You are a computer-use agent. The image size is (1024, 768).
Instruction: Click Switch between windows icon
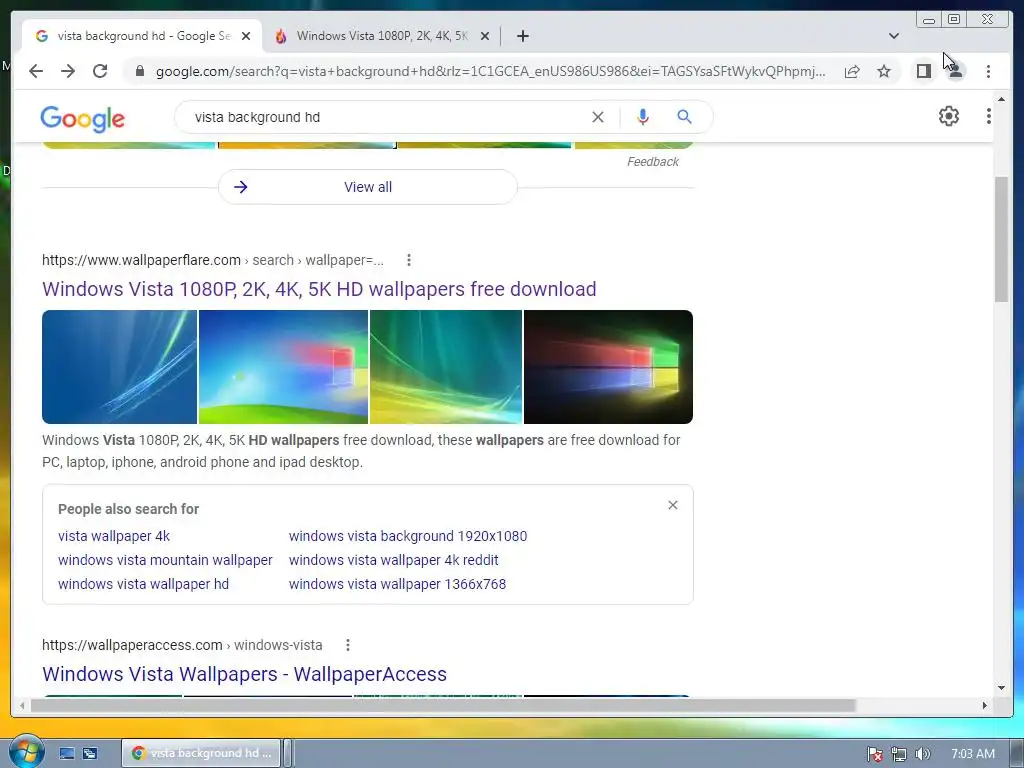click(90, 754)
